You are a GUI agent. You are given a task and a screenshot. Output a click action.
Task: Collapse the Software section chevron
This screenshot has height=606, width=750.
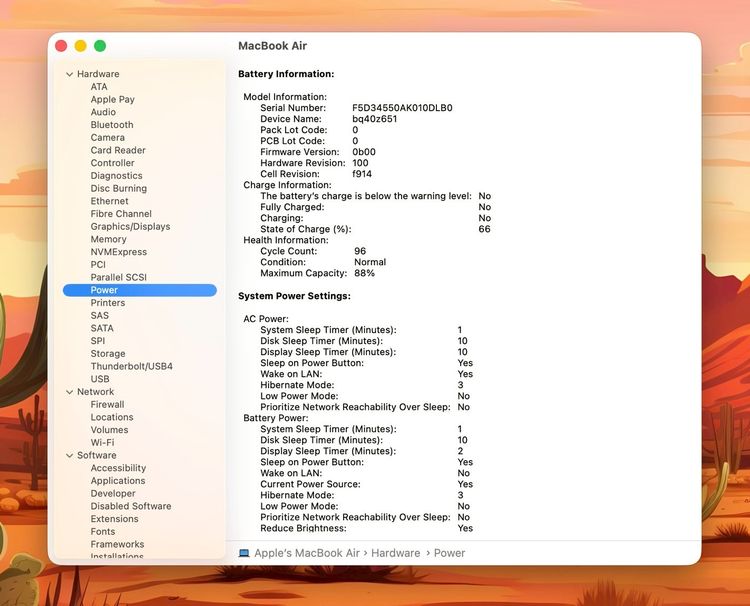click(x=69, y=455)
